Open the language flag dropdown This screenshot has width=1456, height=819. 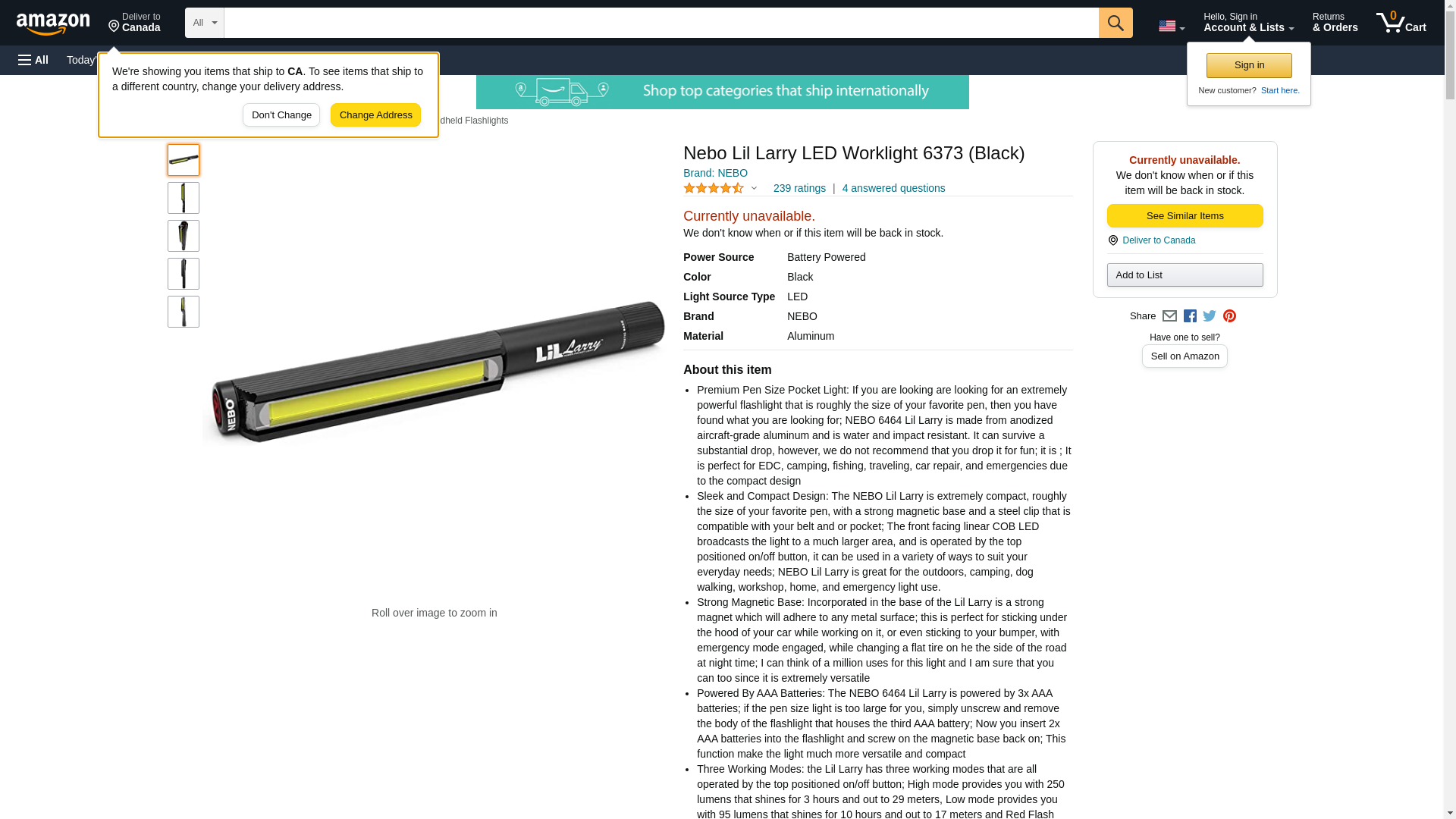click(x=1172, y=27)
